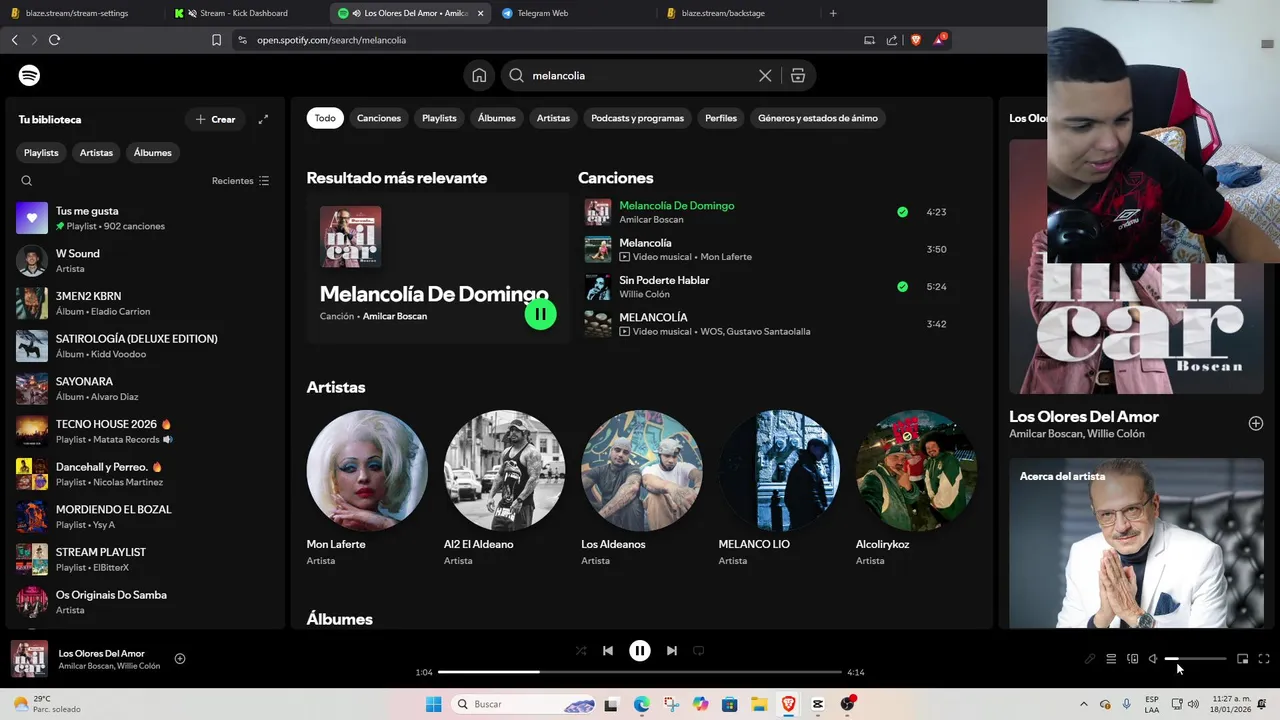Toggle shuffle in the player controls
The height and width of the screenshot is (720, 1280).
(x=581, y=650)
